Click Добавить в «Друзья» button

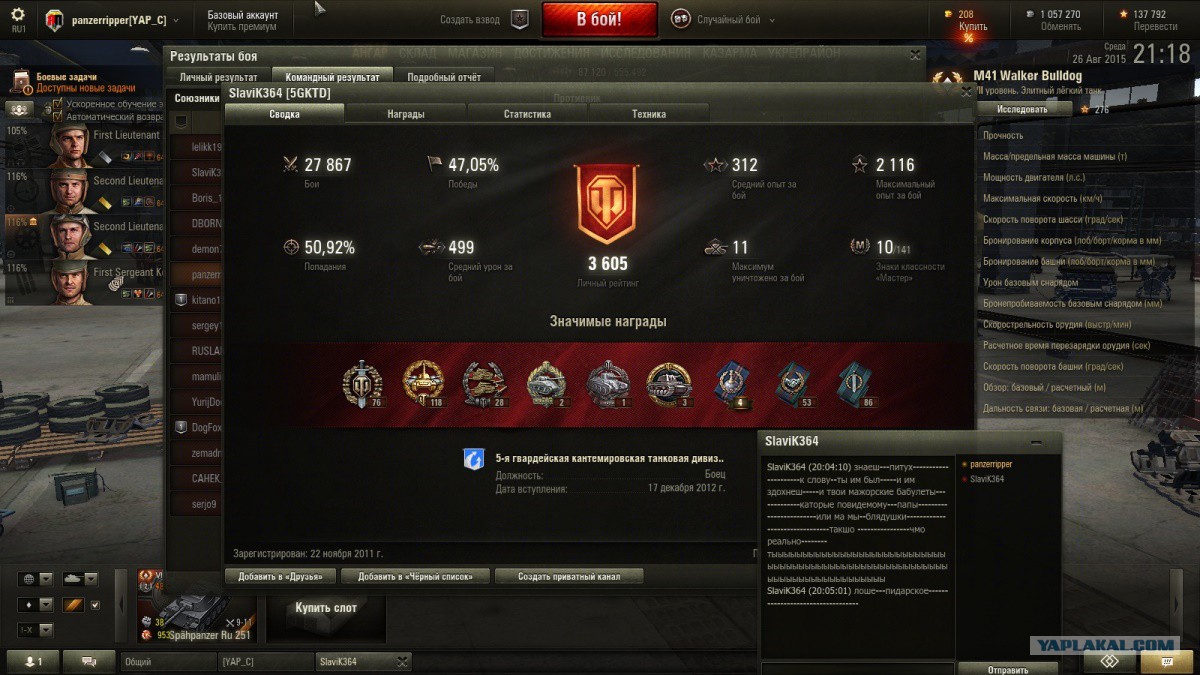(280, 576)
